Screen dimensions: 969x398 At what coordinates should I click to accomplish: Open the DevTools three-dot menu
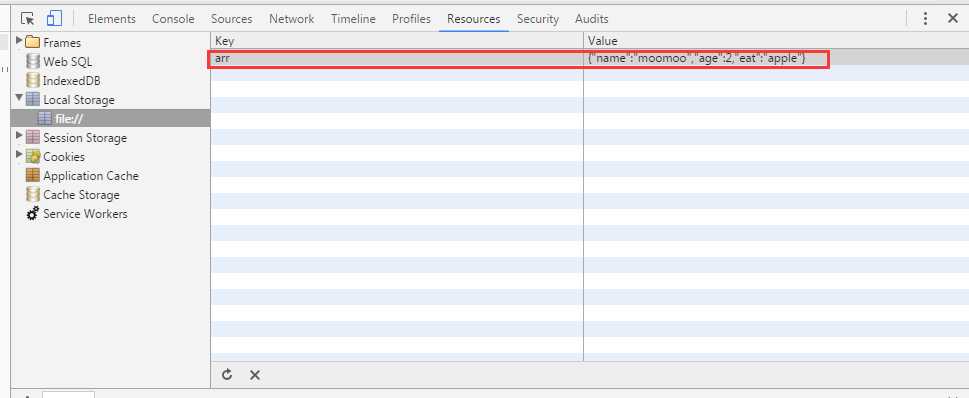coord(925,19)
